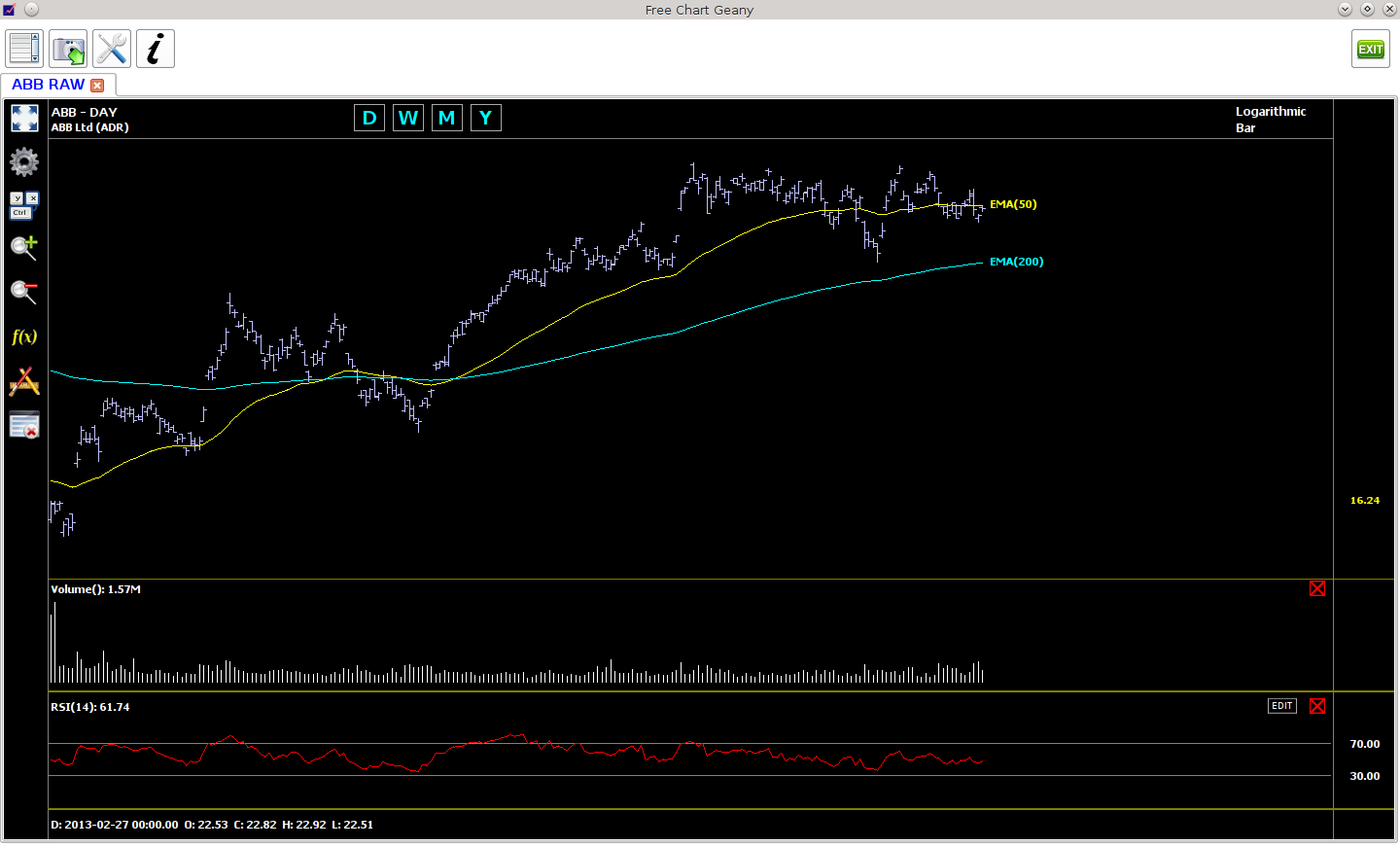Open the symbol list toolbar button
Viewport: 1400px width, 848px height.
point(24,49)
